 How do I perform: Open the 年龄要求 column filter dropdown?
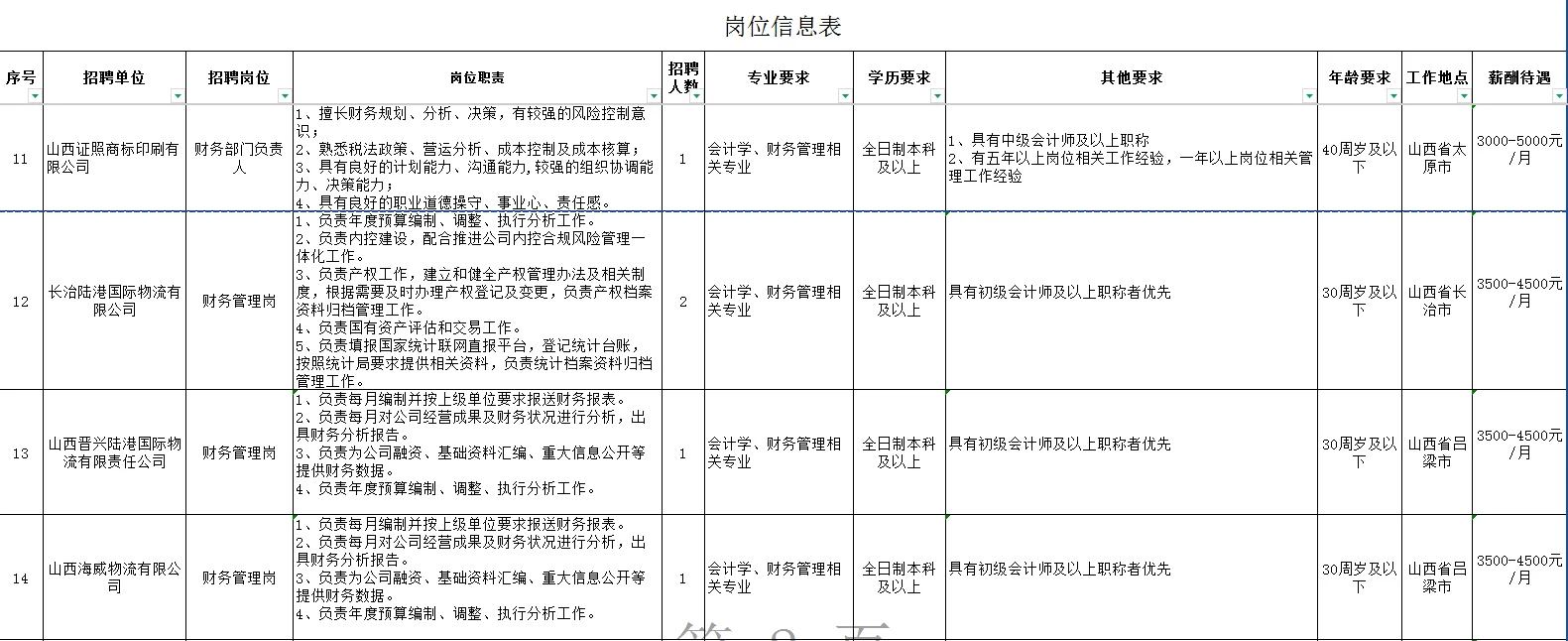pos(1393,96)
